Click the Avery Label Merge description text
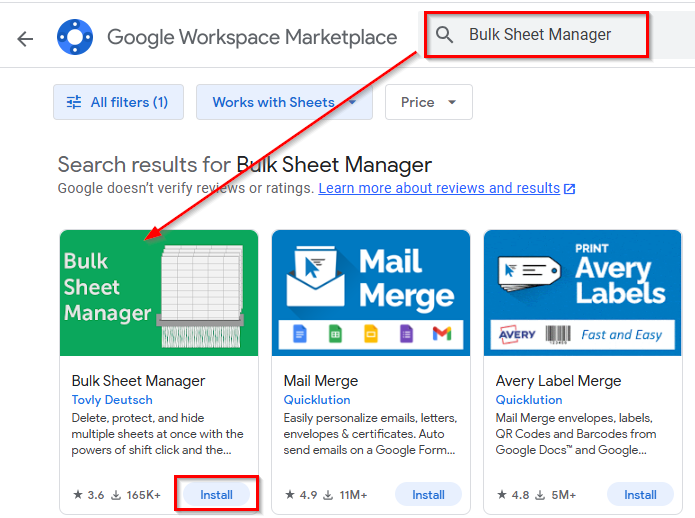The image size is (695, 518). tap(576, 434)
